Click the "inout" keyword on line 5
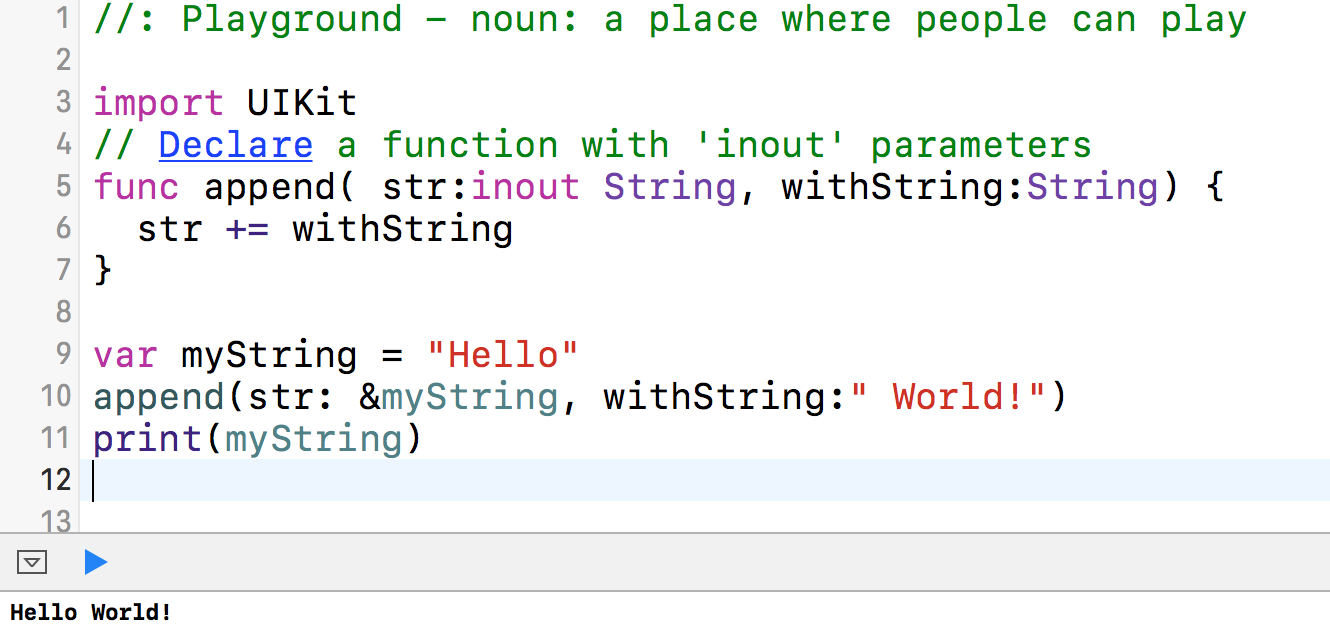Viewport: 1330px width, 642px height. 525,187
